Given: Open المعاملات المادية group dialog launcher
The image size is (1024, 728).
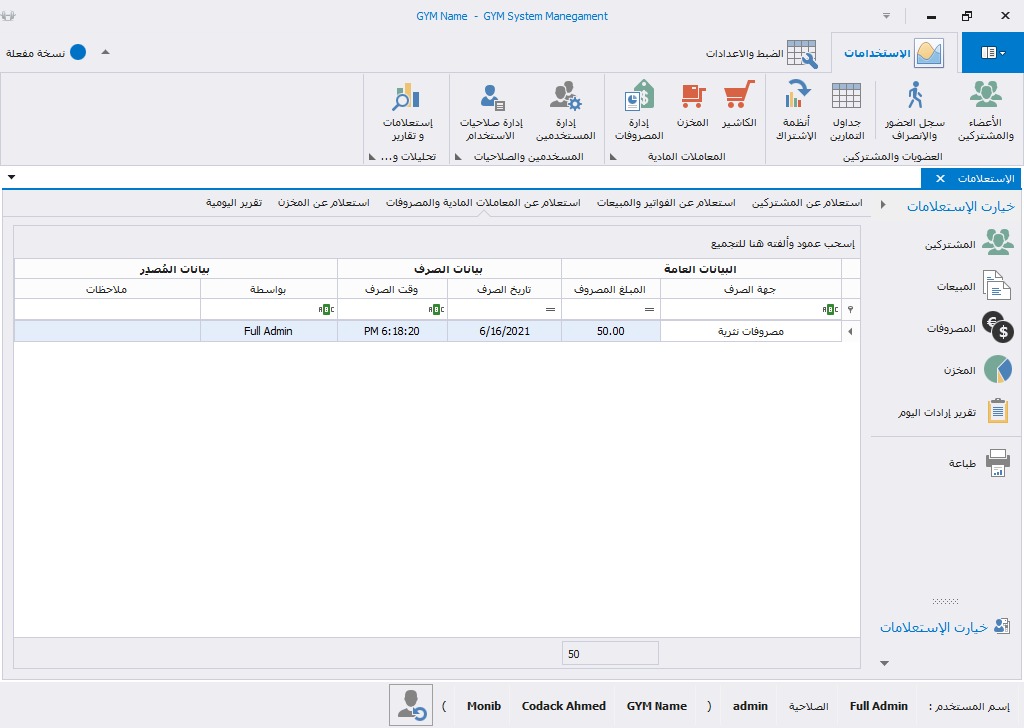Looking at the screenshot, I should point(613,157).
